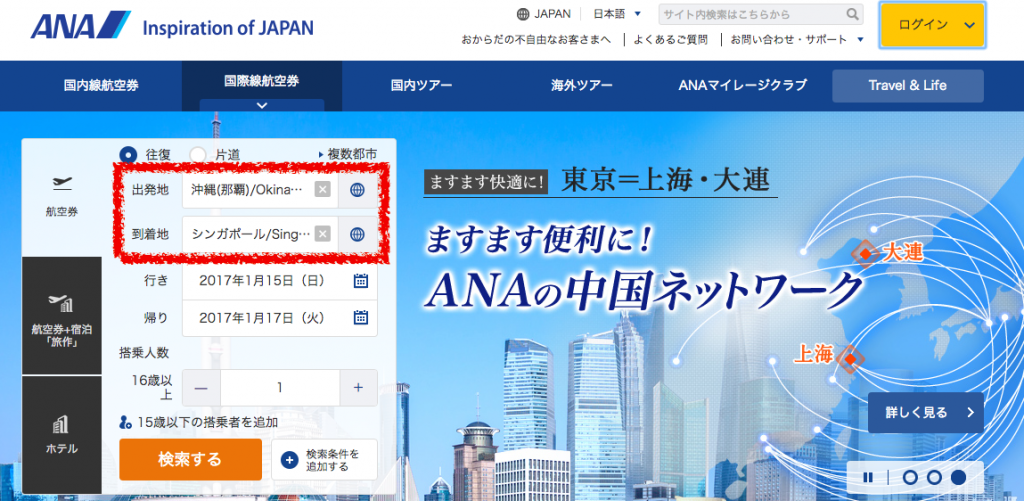Open the ANAマイレージクラブ menu
The height and width of the screenshot is (501, 1024).
click(743, 86)
